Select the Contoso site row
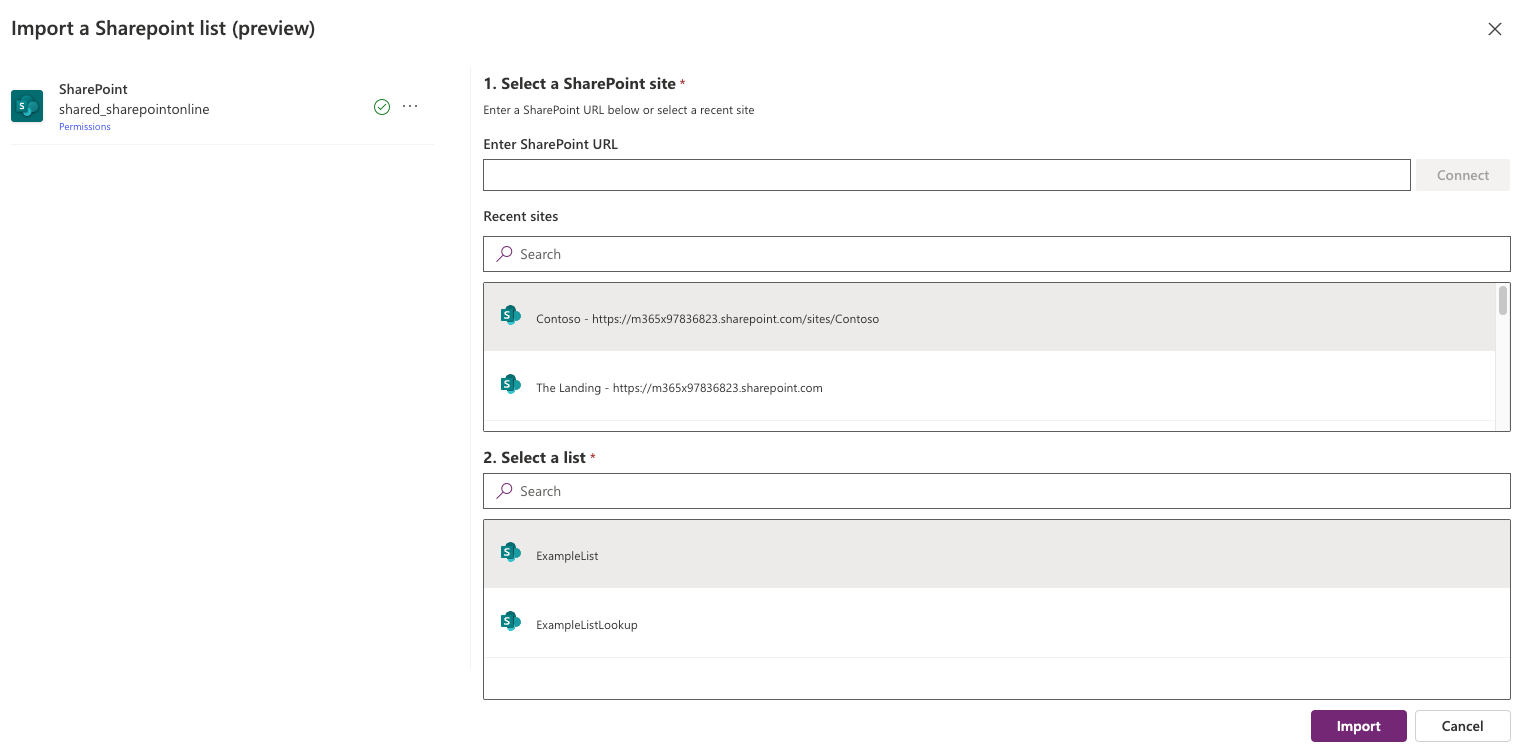The image size is (1527, 756). pyautogui.click(x=990, y=317)
